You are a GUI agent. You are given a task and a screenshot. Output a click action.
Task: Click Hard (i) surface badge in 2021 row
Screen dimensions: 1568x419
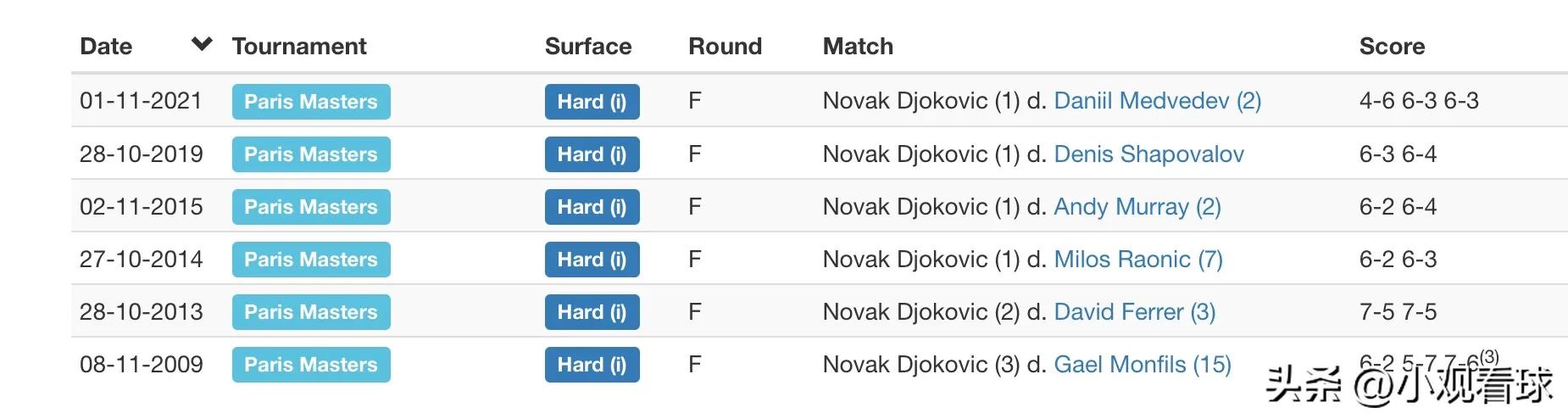(x=592, y=102)
